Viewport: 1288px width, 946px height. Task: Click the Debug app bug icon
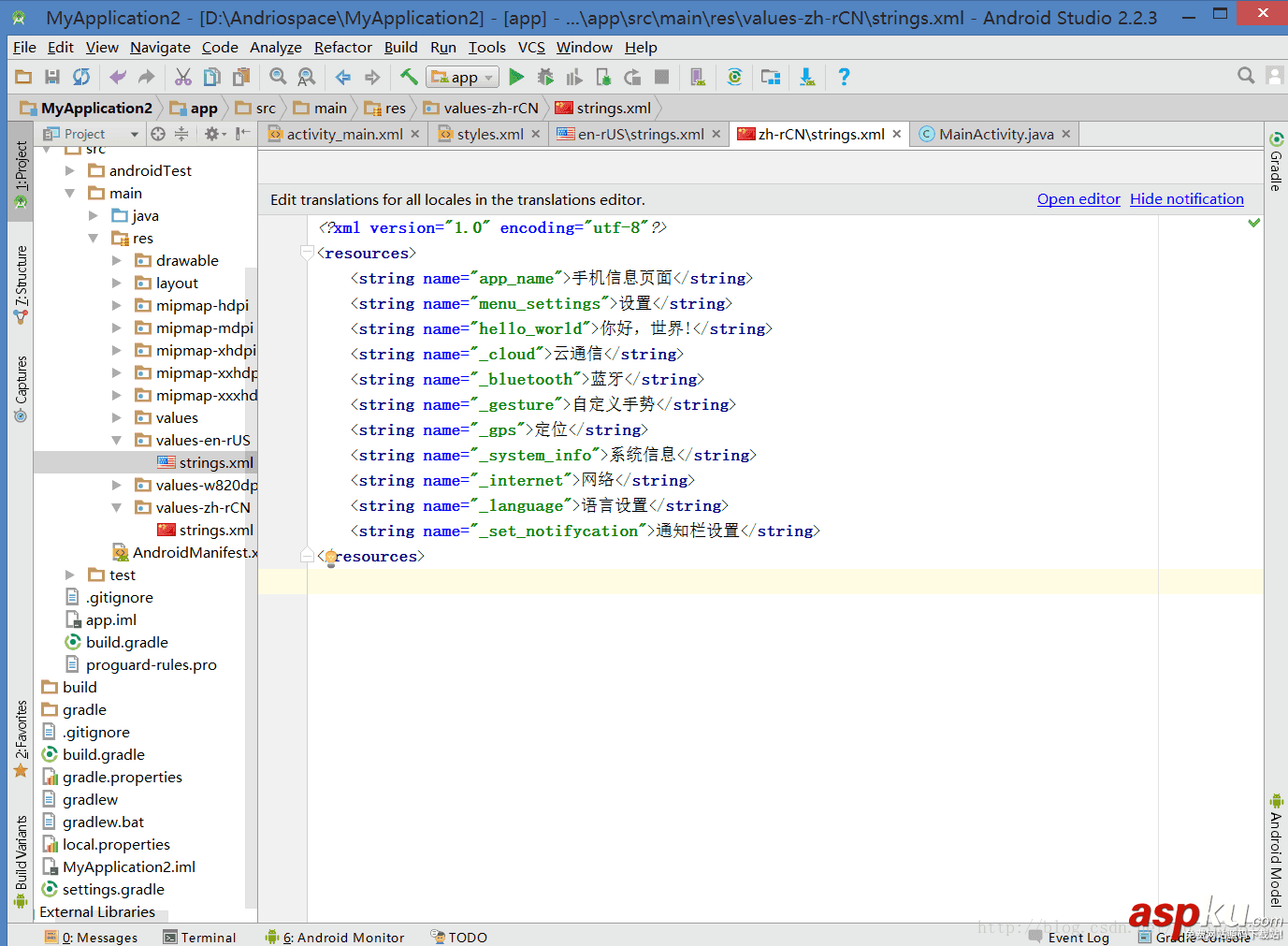click(x=545, y=77)
